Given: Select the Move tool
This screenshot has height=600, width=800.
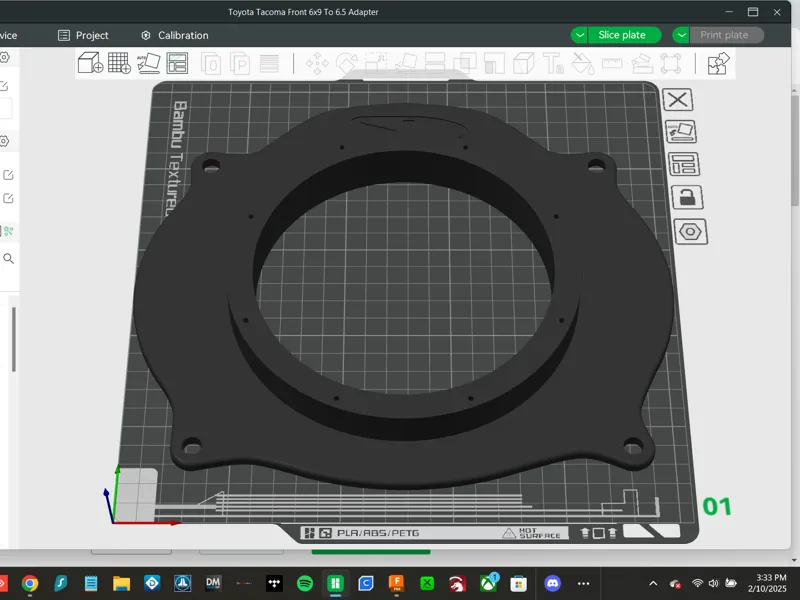Looking at the screenshot, I should 317,64.
